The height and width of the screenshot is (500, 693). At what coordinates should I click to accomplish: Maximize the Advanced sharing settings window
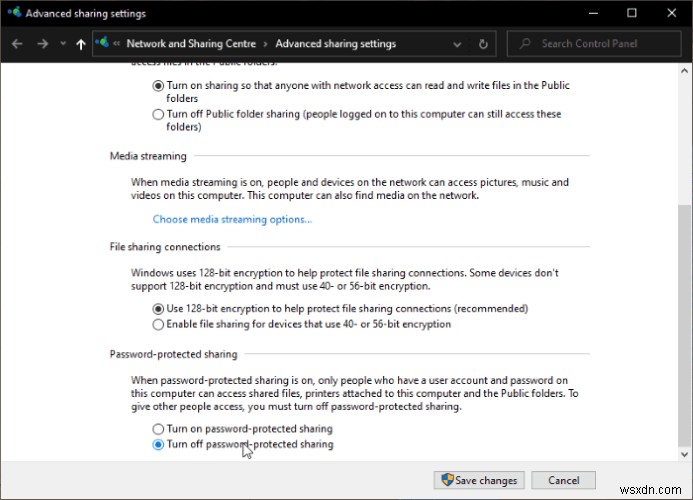632,13
